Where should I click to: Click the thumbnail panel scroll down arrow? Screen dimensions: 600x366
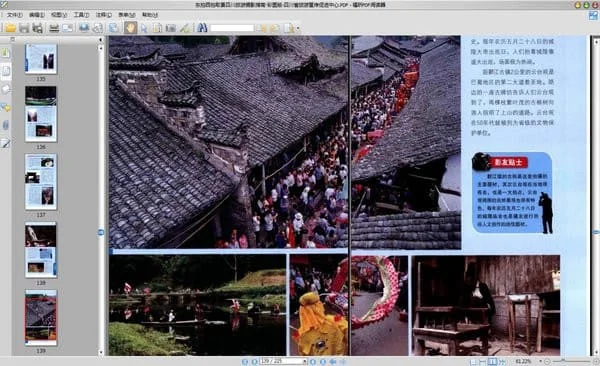tap(101, 352)
